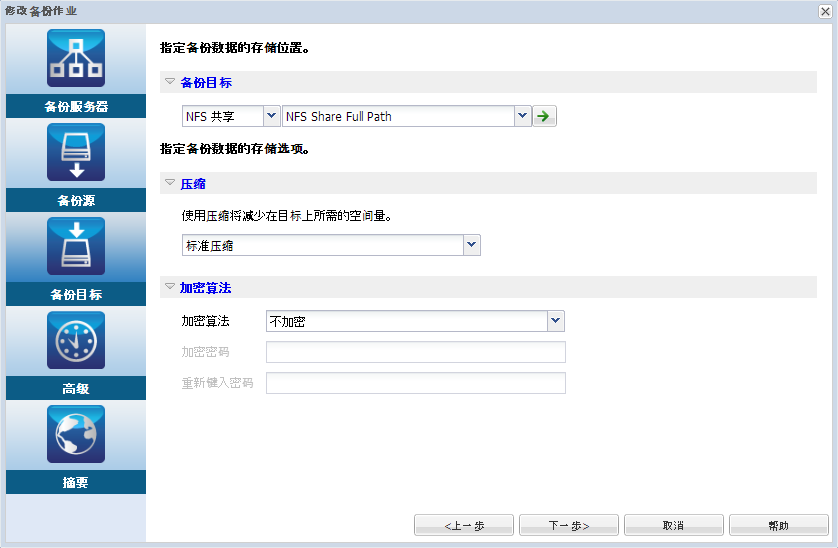Image resolution: width=838 pixels, height=548 pixels.
Task: Open the 备份服务器 step icon
Action: click(76, 58)
